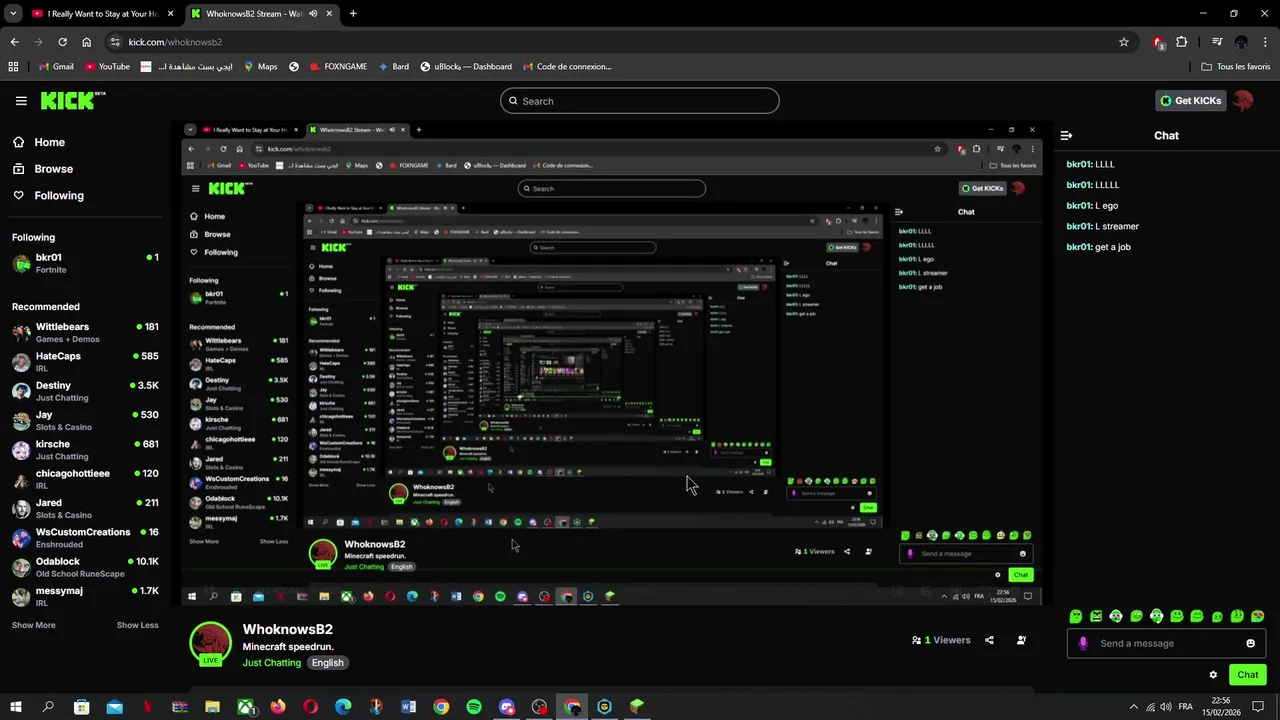Open the Kick hamburger menu
Viewport: 1280px width, 720px height.
pos(21,101)
